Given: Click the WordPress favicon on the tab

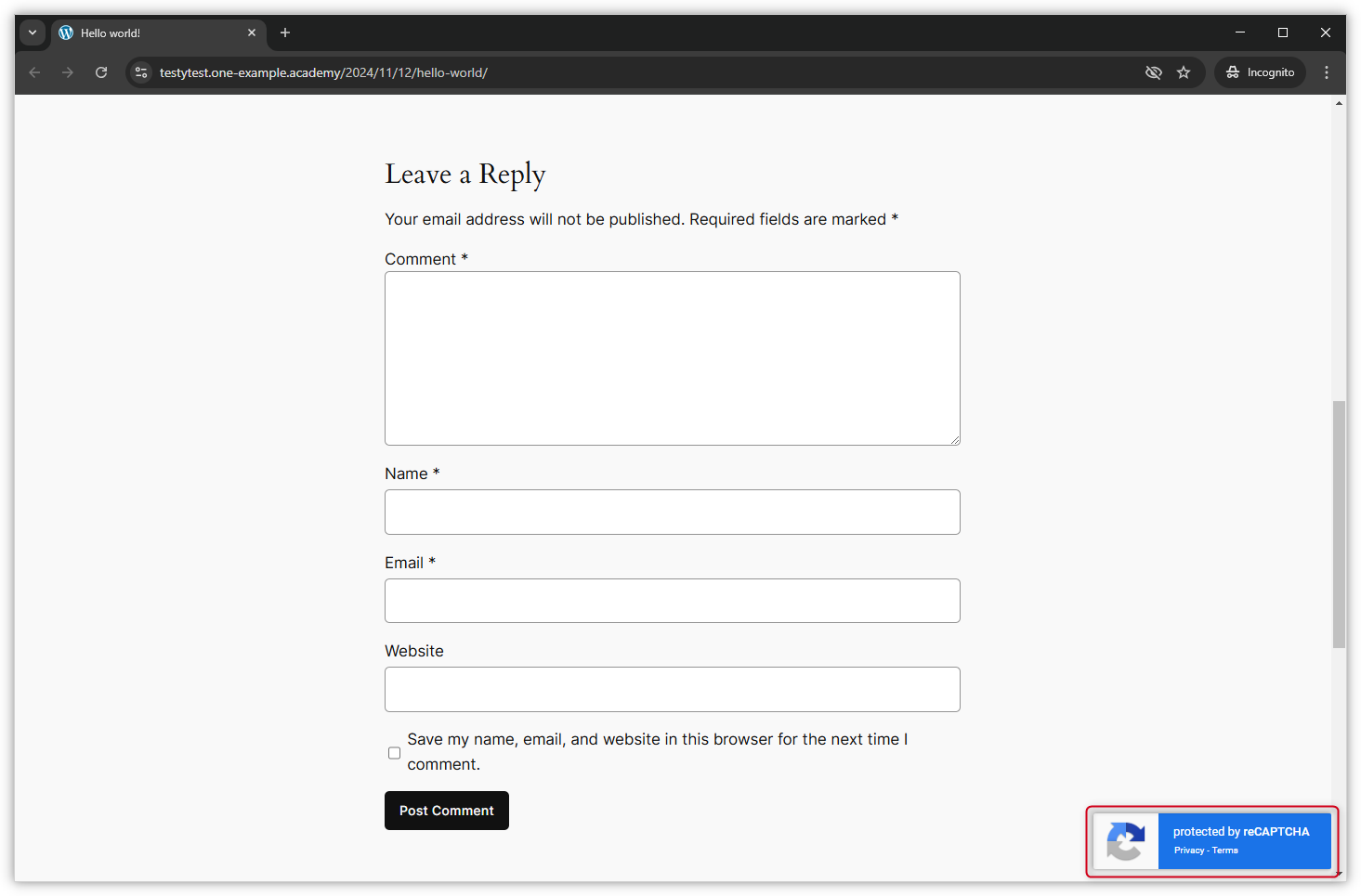Looking at the screenshot, I should pyautogui.click(x=65, y=32).
